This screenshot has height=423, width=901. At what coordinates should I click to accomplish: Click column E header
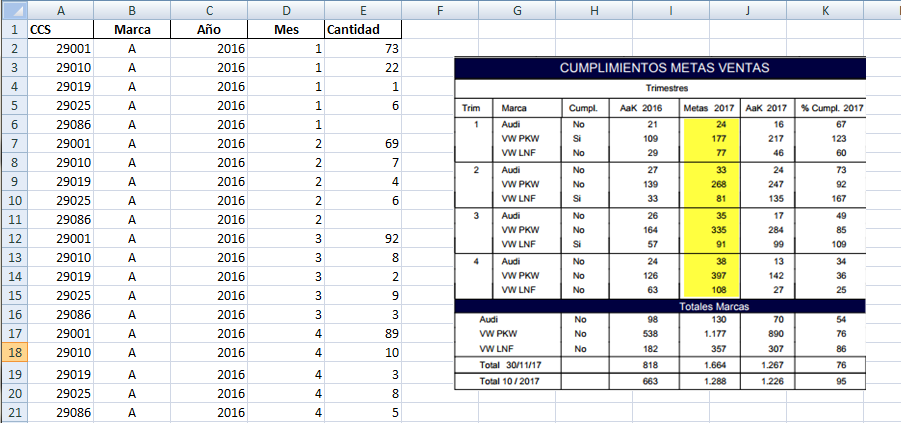click(364, 9)
